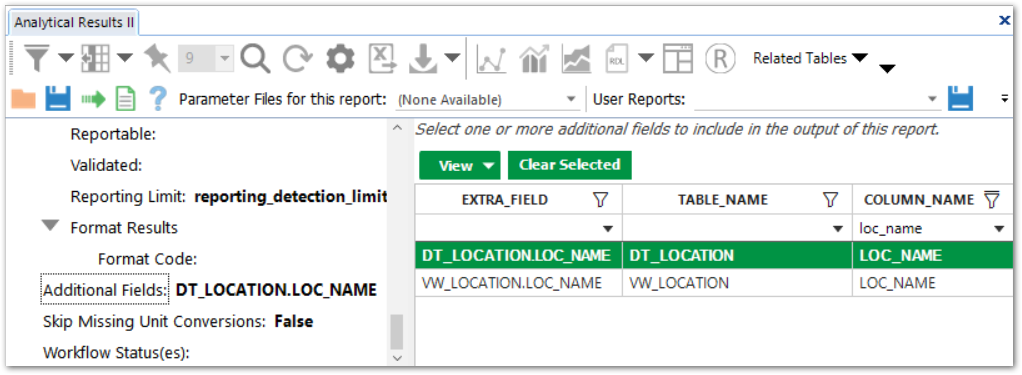Click the orange open folder icon
This screenshot has width=1022, height=375.
coord(23,100)
